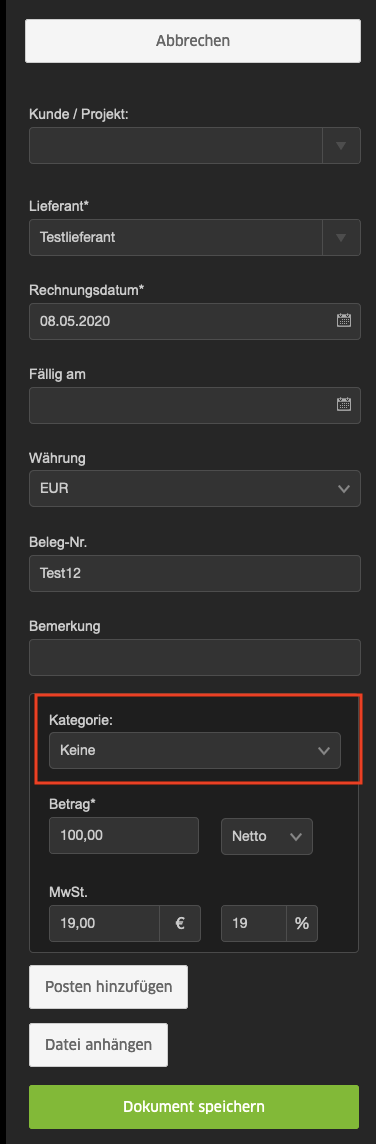Click the percent symbol next to MwSt. rate
Screen dimensions: 376x1144
(x=302, y=923)
